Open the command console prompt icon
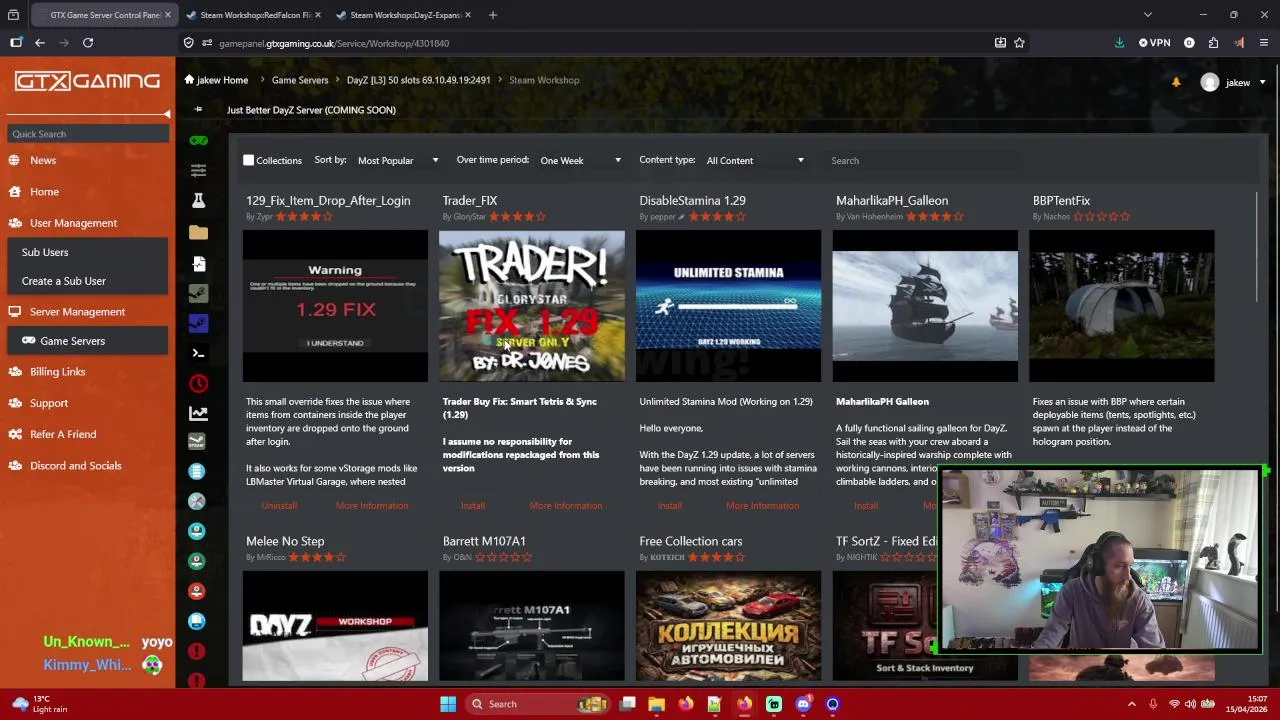 click(x=198, y=353)
